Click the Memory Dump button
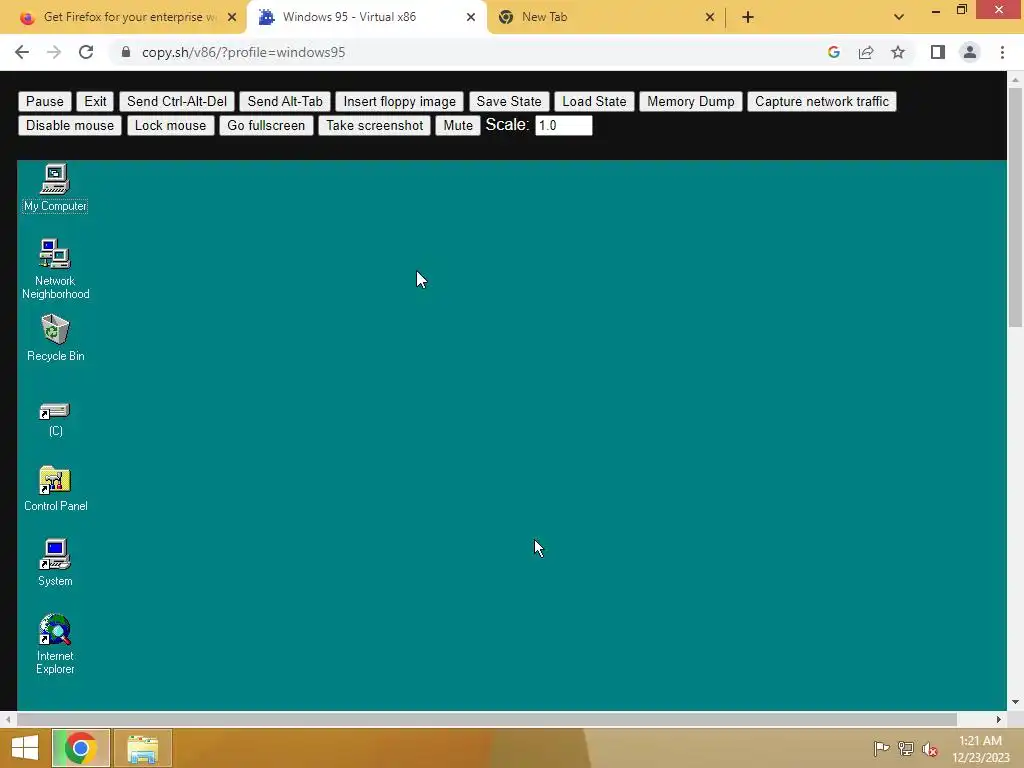This screenshot has width=1024, height=768. pos(690,101)
